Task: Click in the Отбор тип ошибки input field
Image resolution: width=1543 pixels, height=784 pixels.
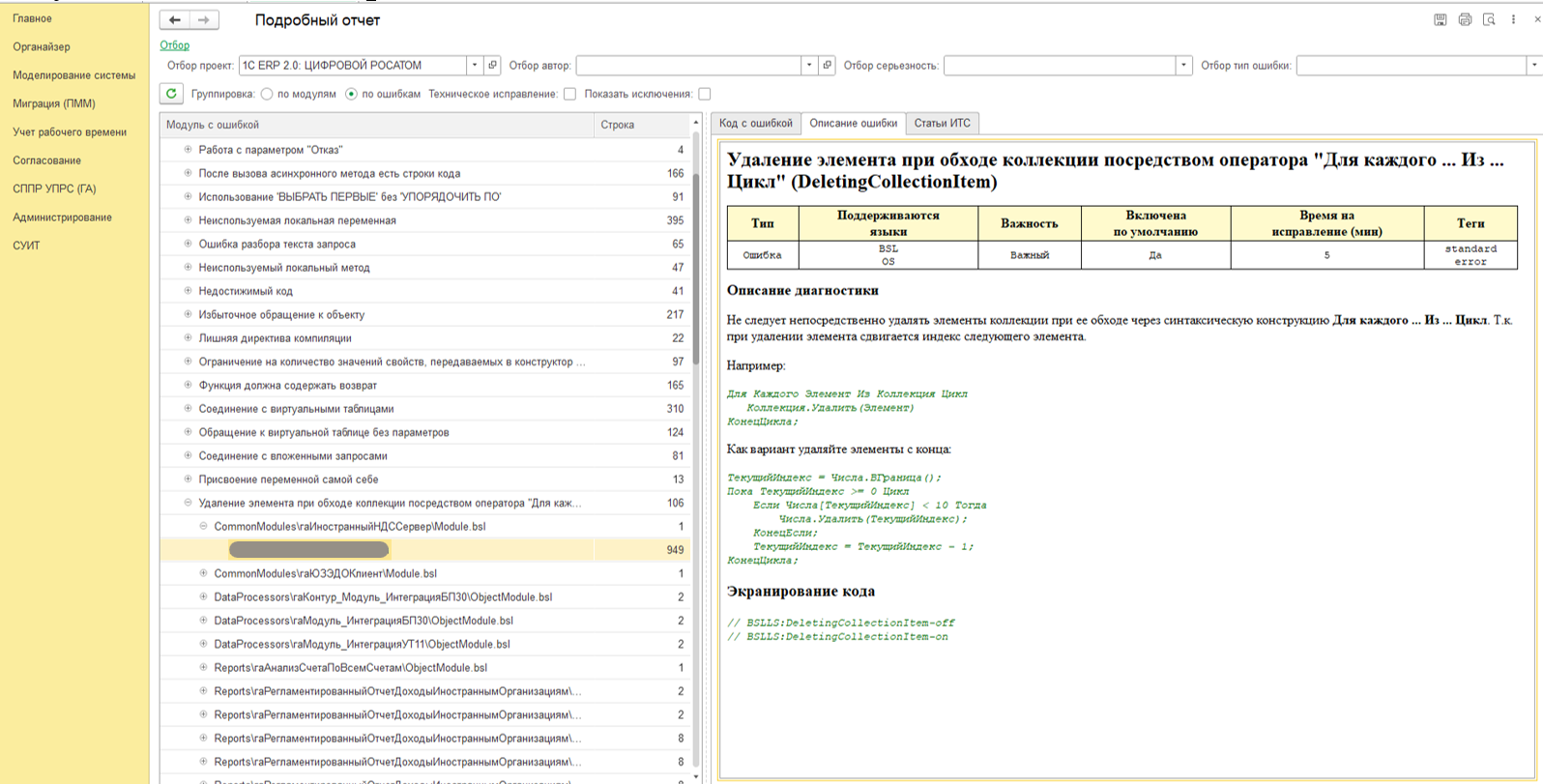Action: point(1412,65)
